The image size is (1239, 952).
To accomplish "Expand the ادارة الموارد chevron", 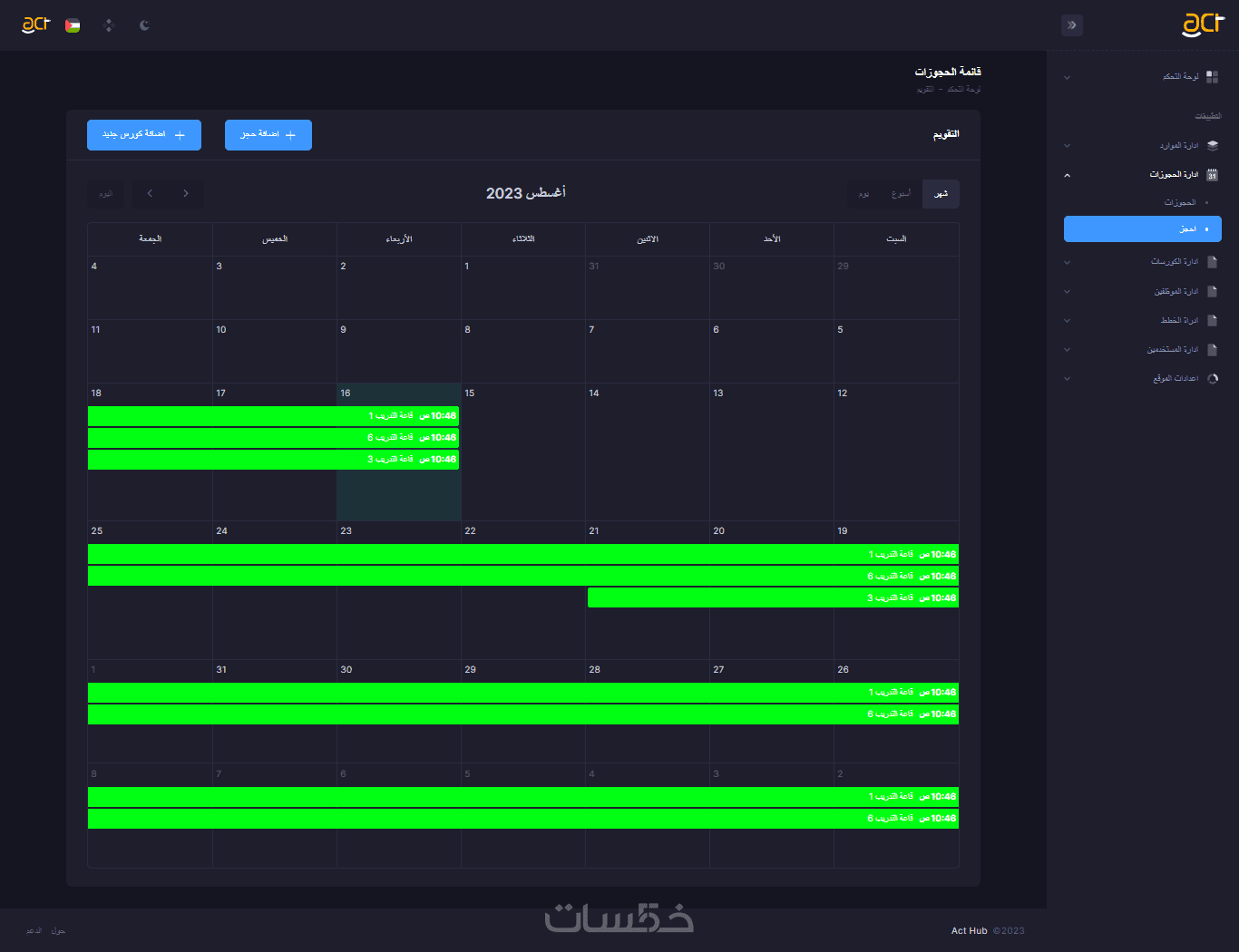I will coord(1068,145).
